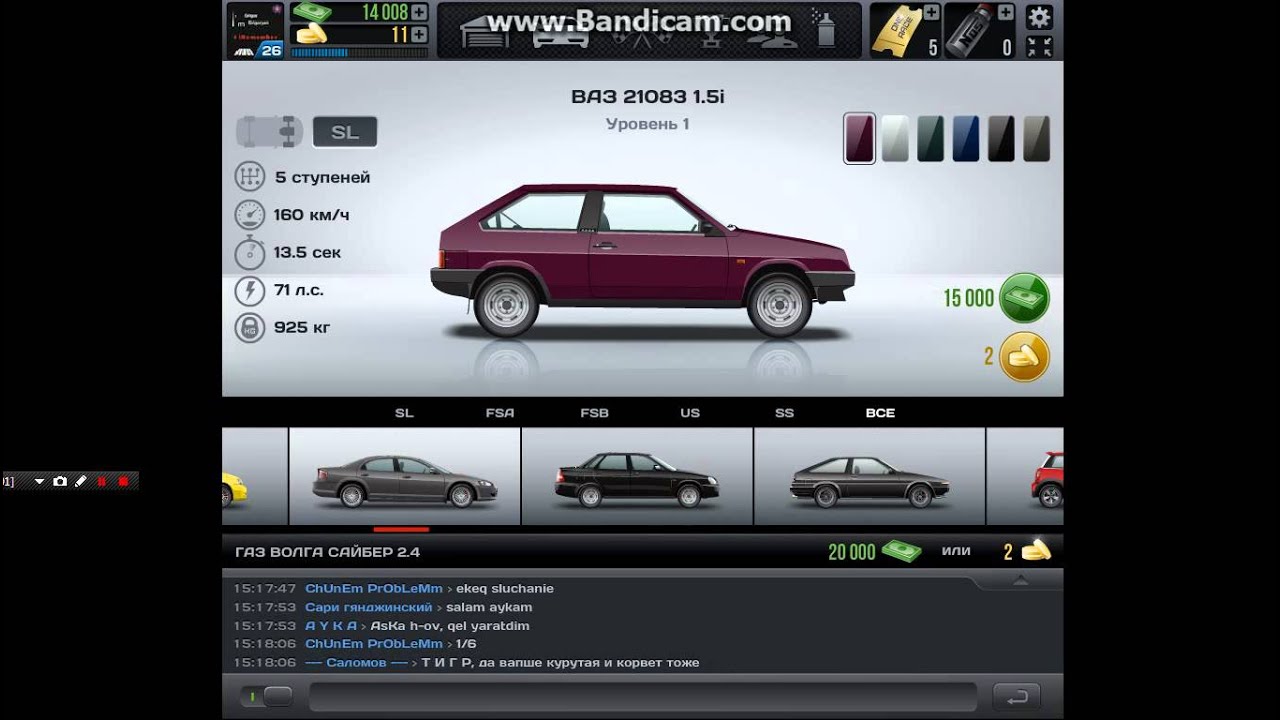The height and width of the screenshot is (720, 1280).
Task: Click the experience progress bar
Action: [360, 52]
